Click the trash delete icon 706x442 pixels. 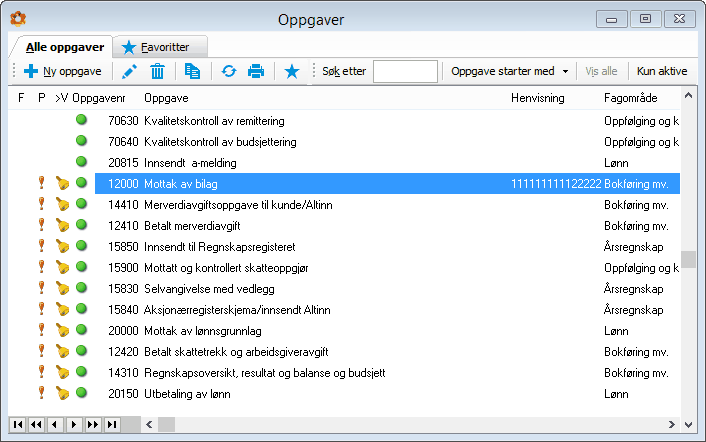pyautogui.click(x=157, y=71)
